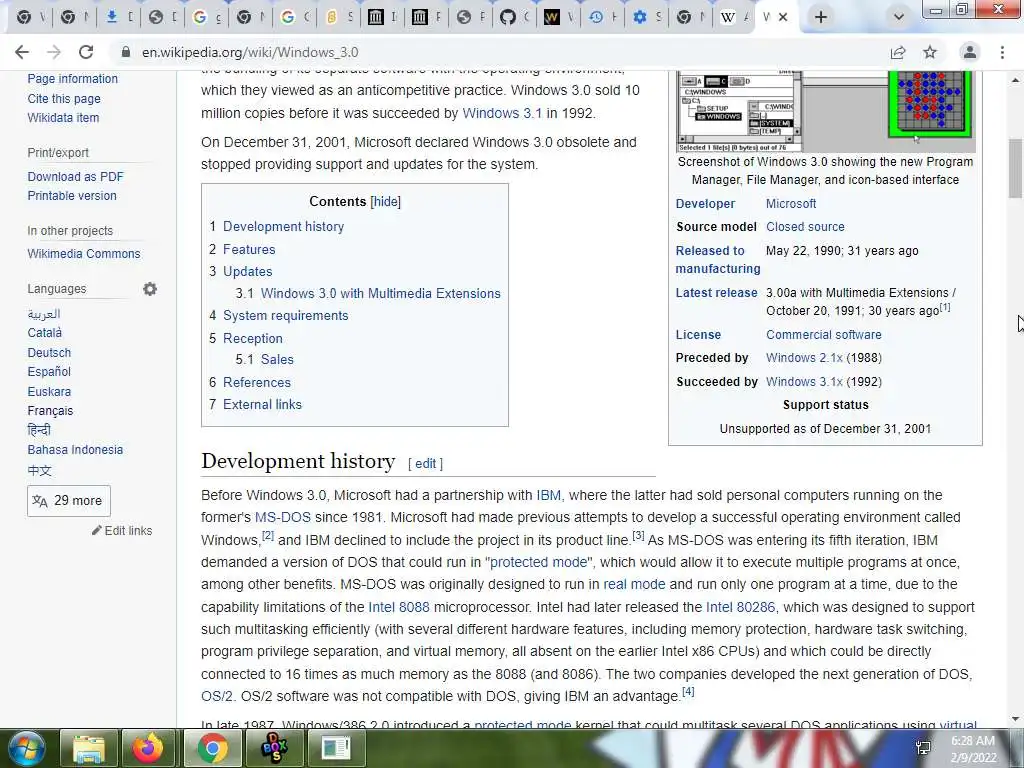Bookmark this page with the star icon
1024x768 pixels.
930,52
